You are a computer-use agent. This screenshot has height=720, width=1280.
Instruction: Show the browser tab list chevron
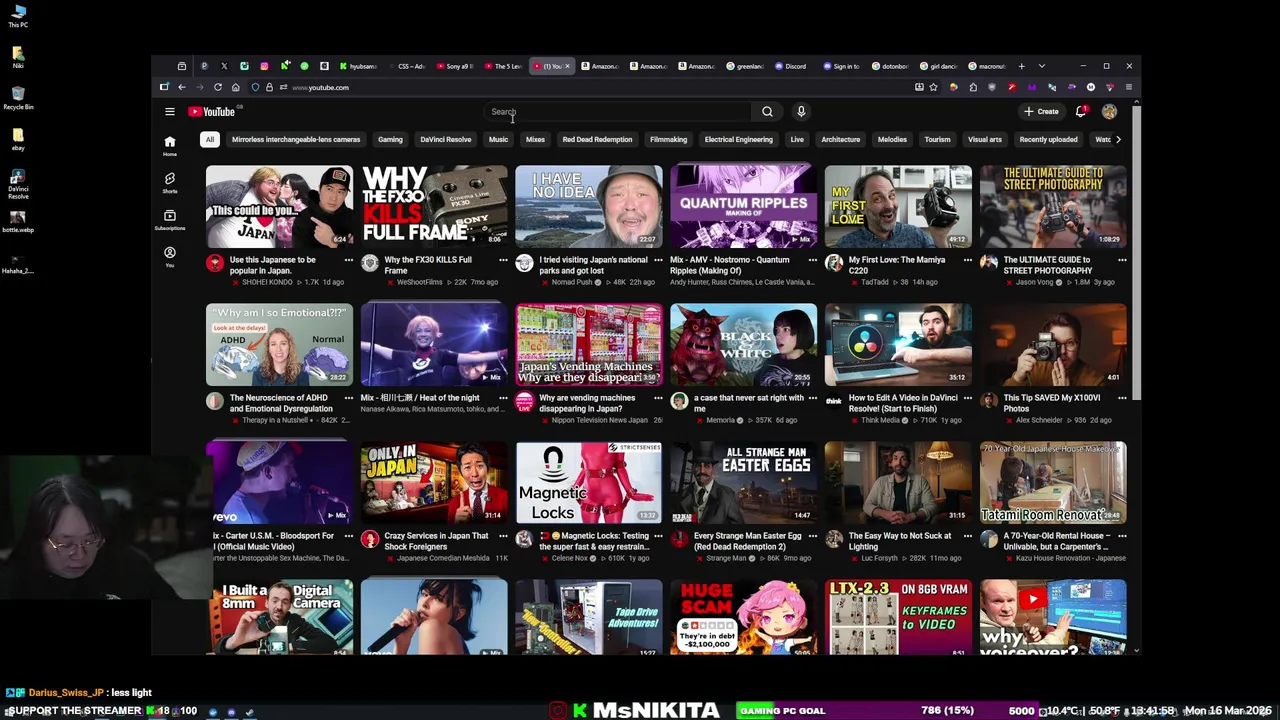click(x=1041, y=66)
